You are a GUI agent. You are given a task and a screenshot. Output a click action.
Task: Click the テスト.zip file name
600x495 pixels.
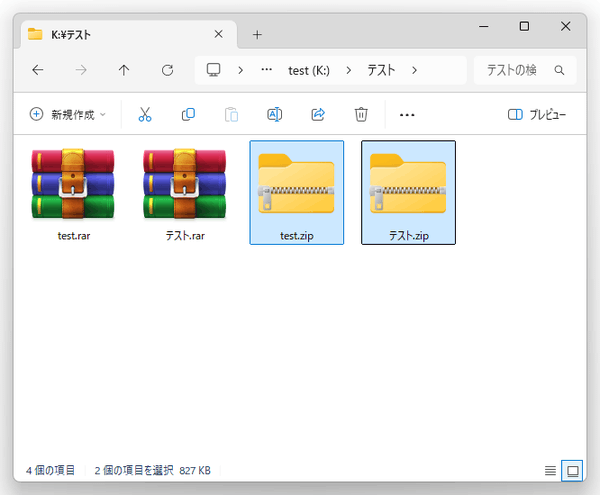(409, 236)
